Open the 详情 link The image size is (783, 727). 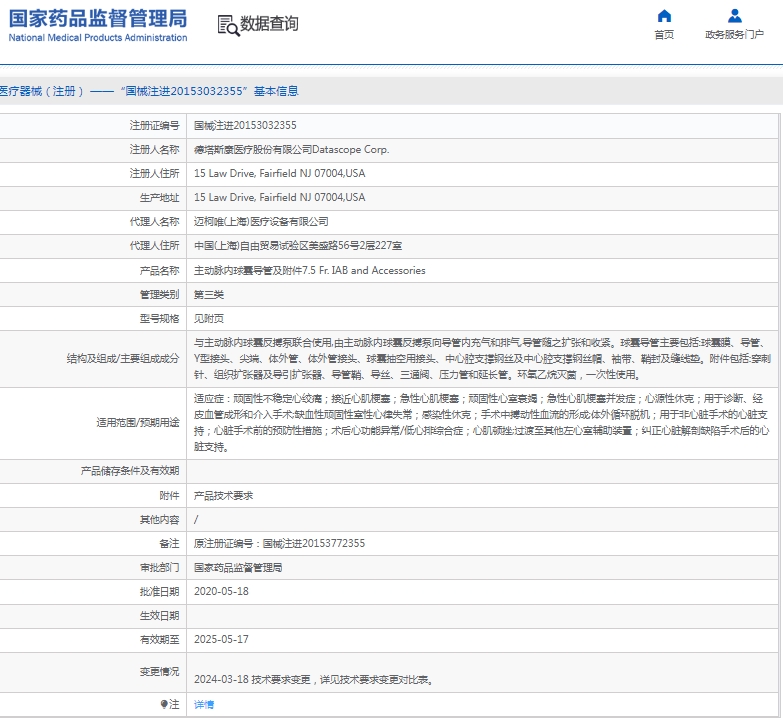point(204,704)
